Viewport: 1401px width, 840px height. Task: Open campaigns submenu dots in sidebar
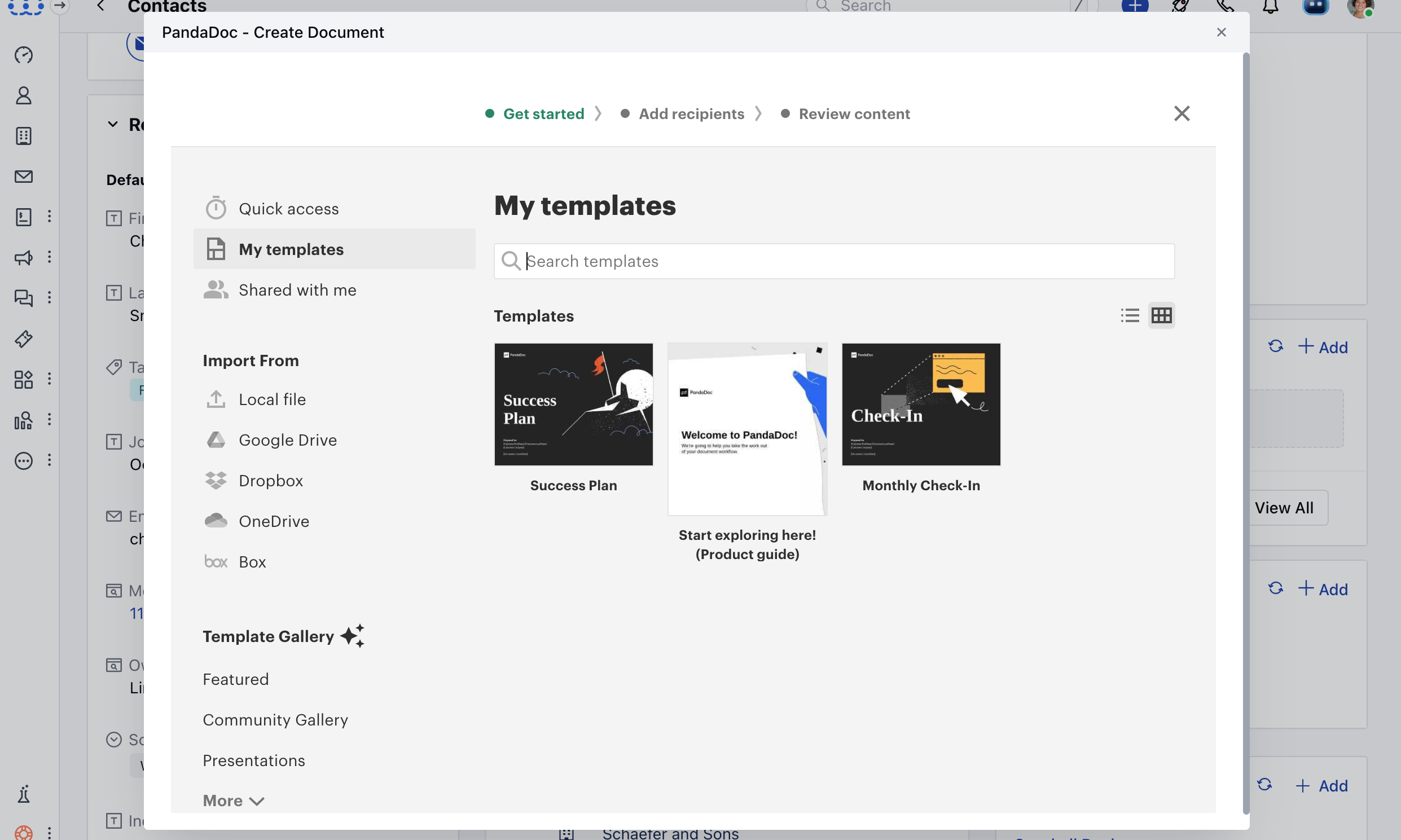pos(49,257)
